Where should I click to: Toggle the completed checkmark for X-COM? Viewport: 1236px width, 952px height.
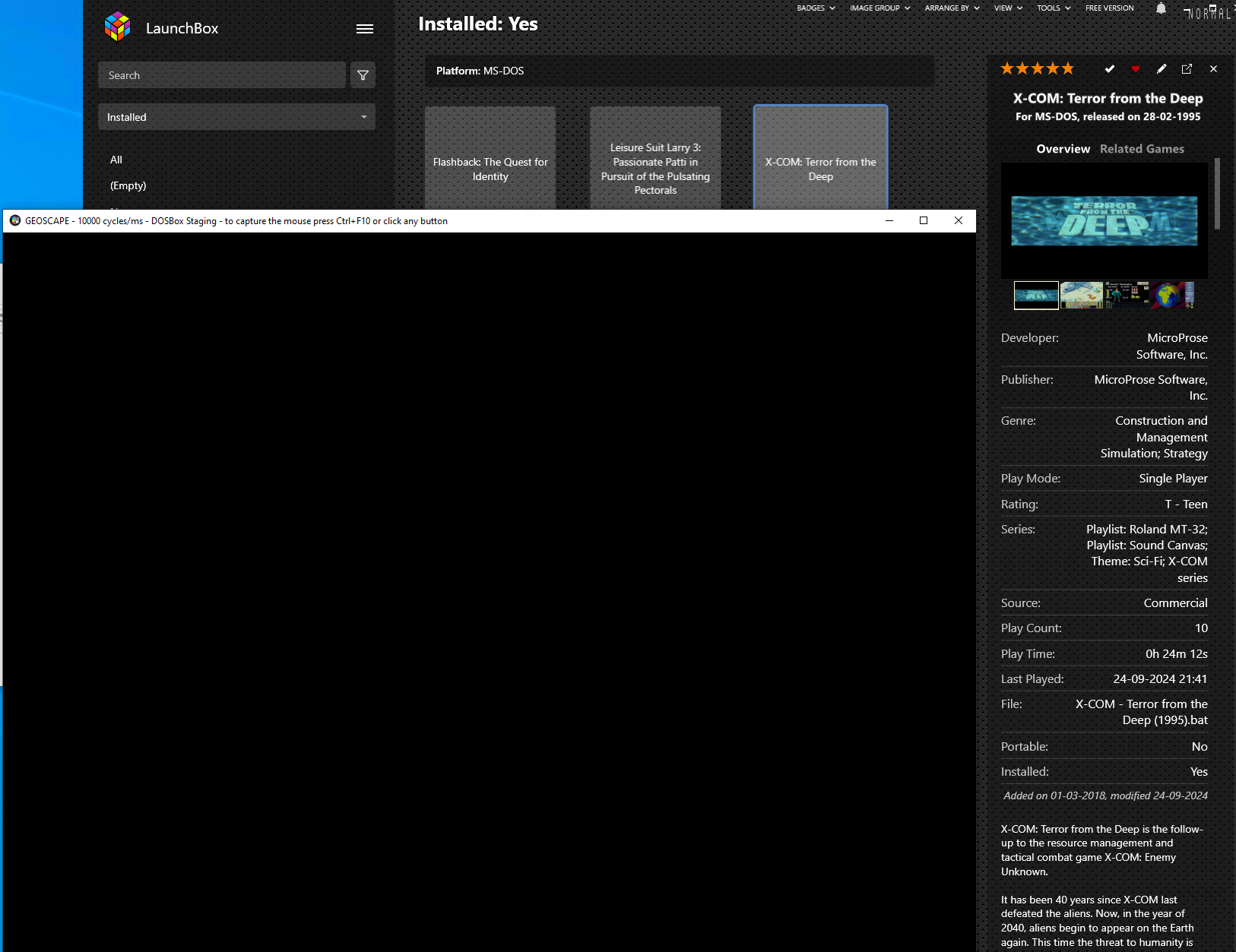click(x=1110, y=69)
